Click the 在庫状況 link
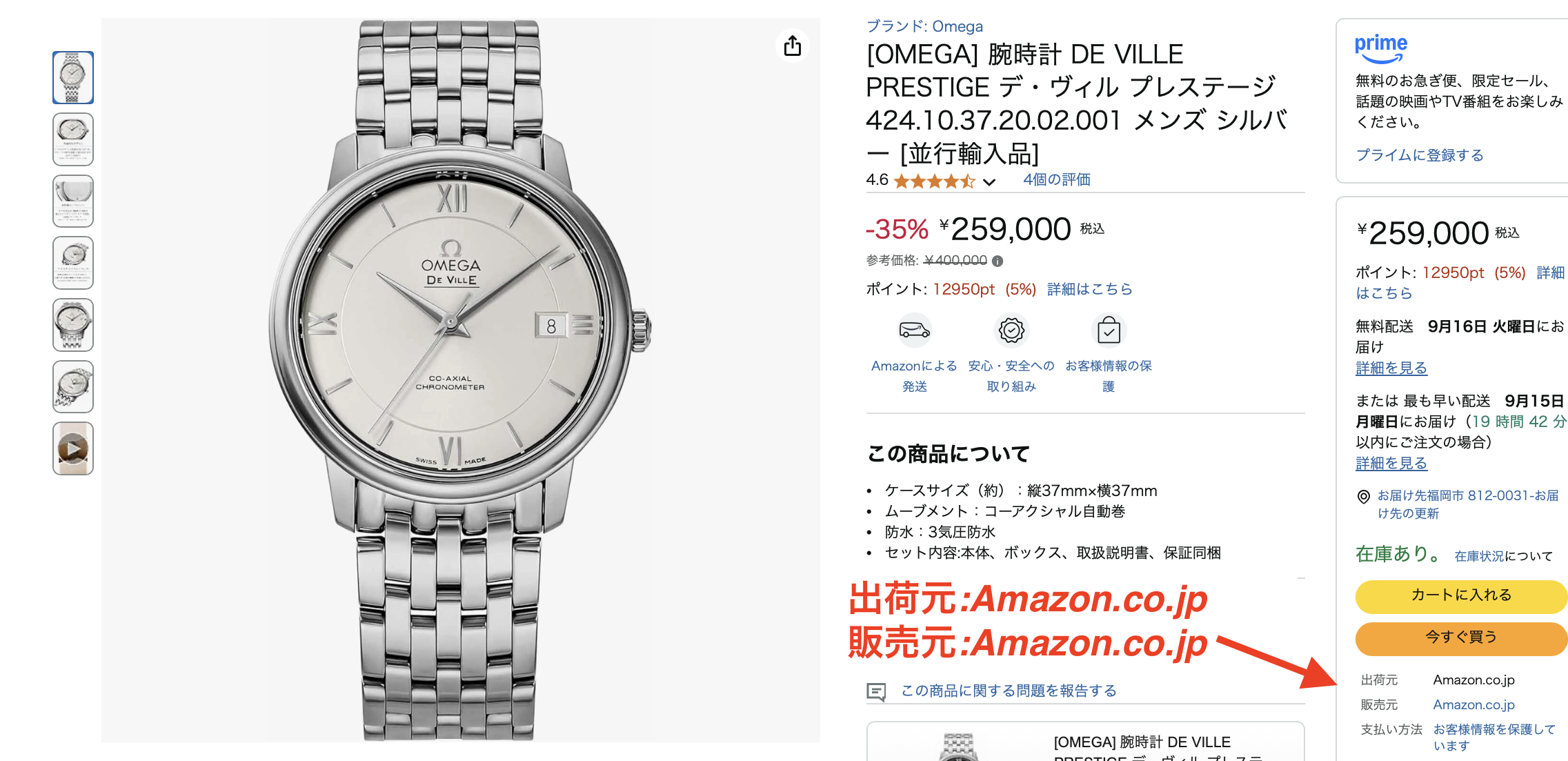The image size is (1568, 761). 1478,556
